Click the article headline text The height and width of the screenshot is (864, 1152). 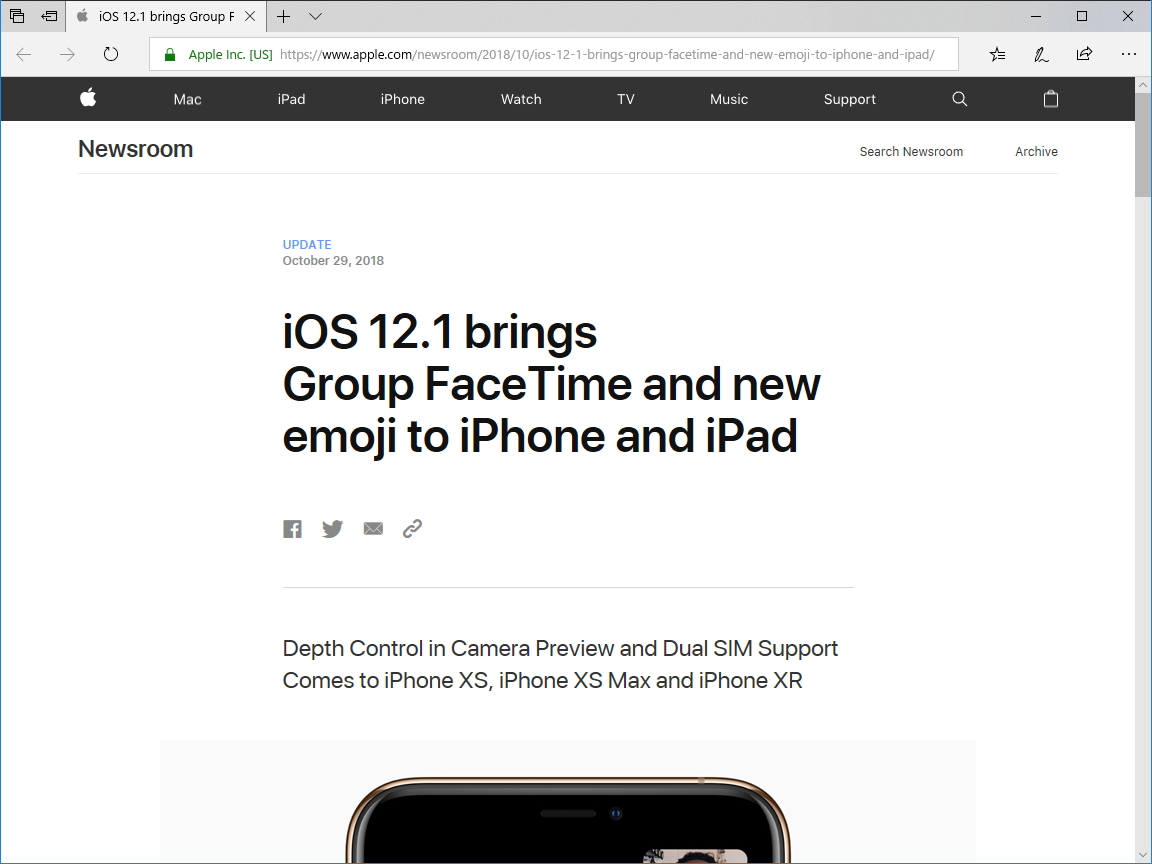551,384
